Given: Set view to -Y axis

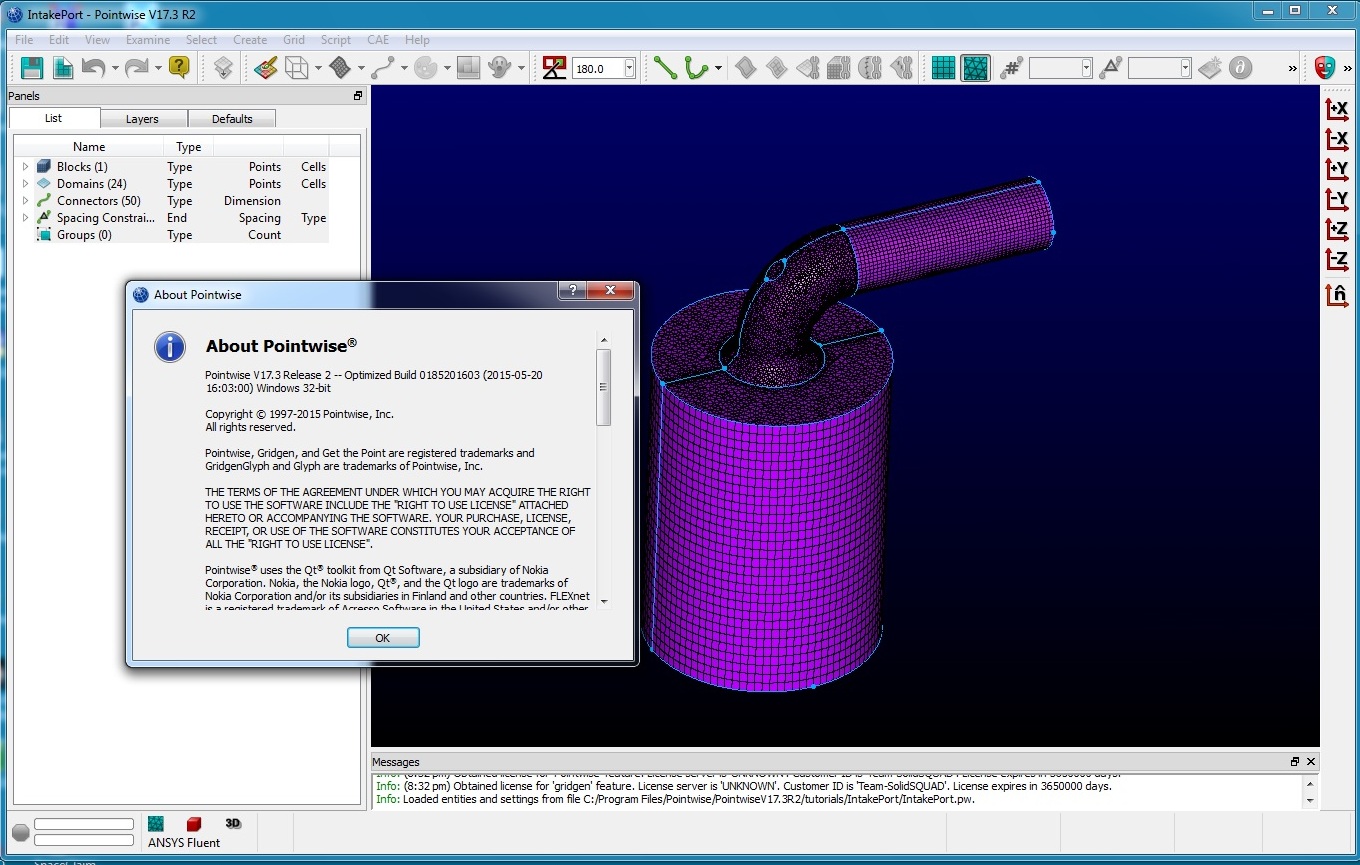Looking at the screenshot, I should [x=1337, y=198].
